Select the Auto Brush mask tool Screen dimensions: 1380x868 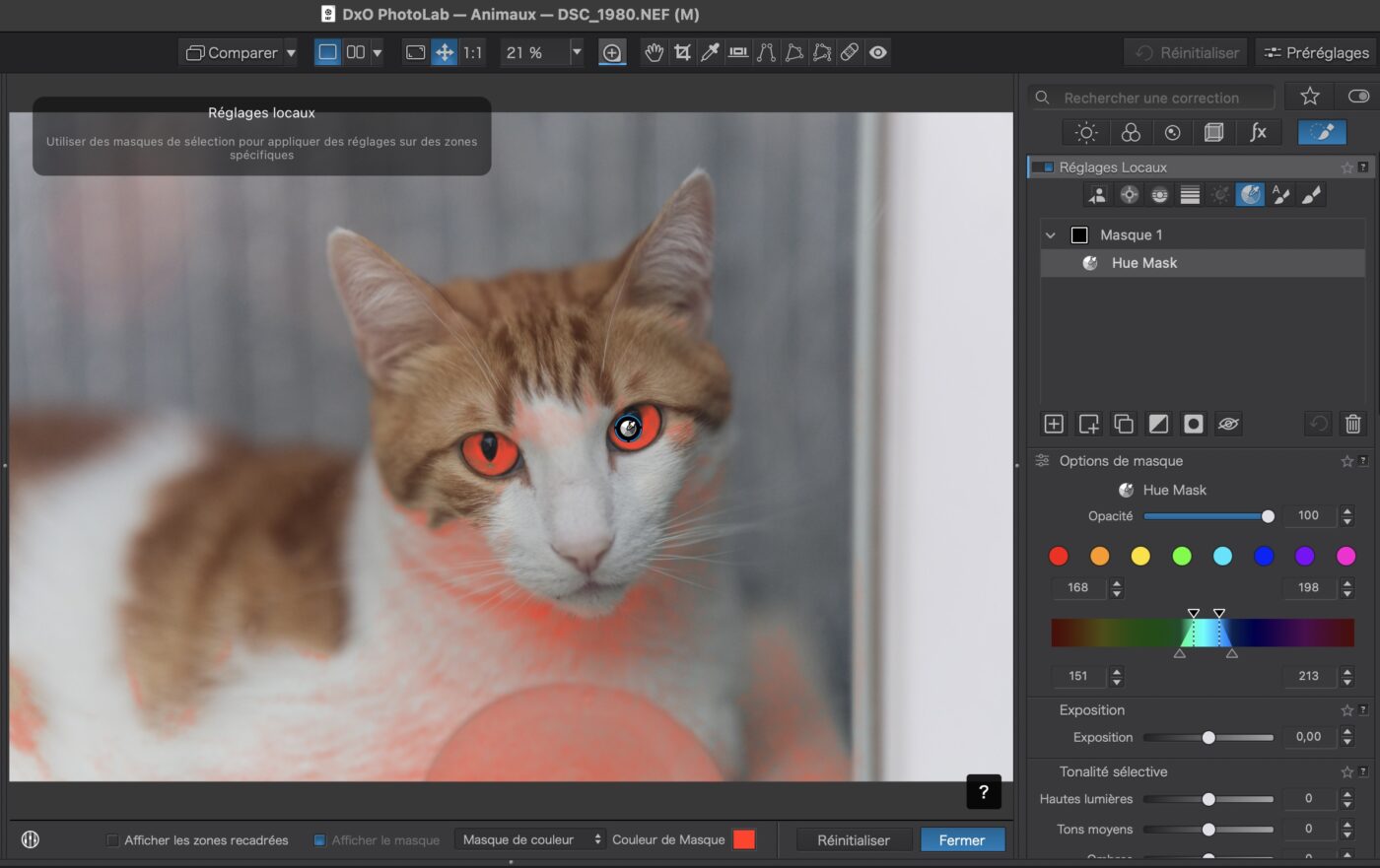coord(1280,195)
